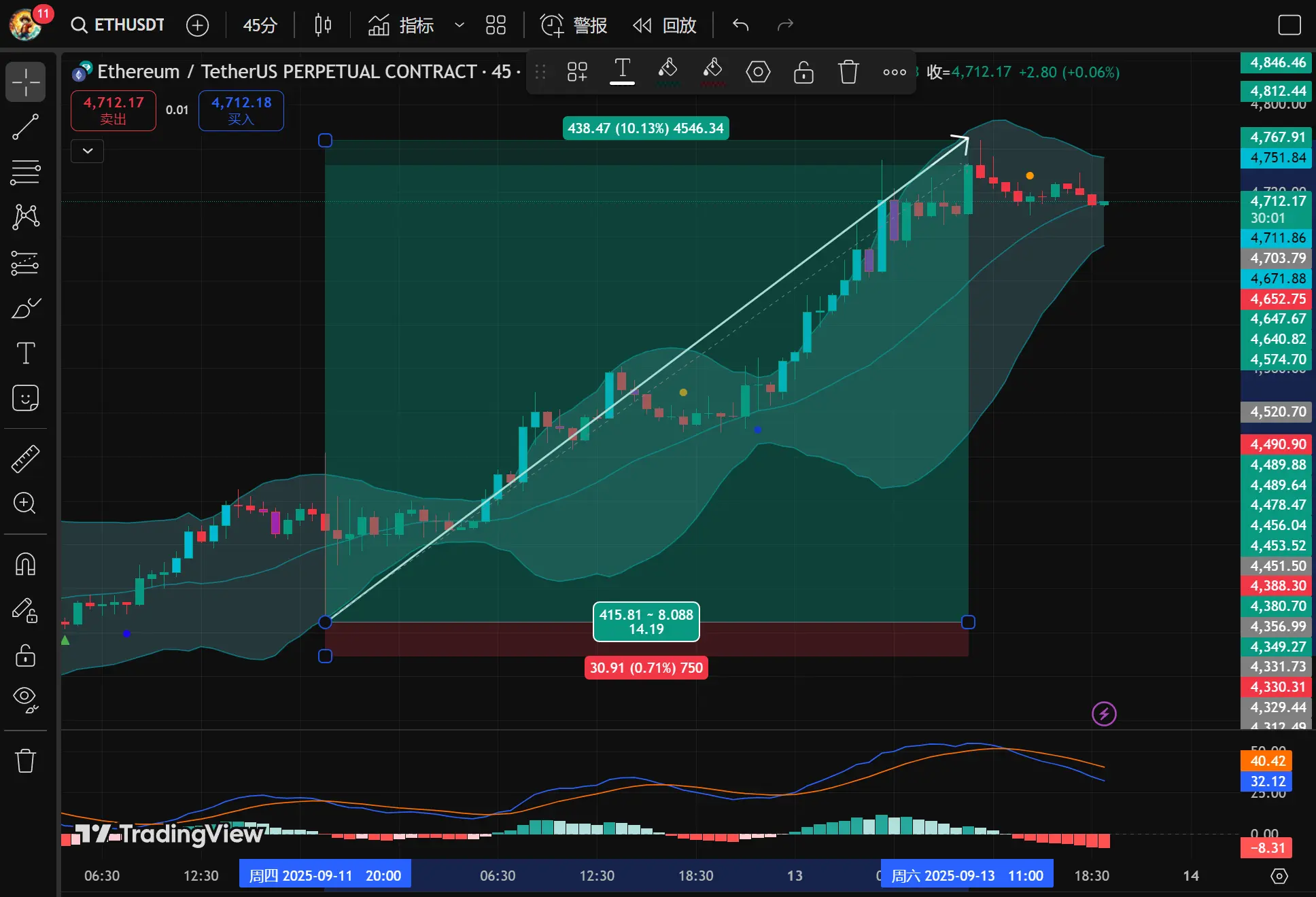This screenshot has height=897, width=1316.
Task: Select the trend line drawing tool
Action: tap(26, 127)
